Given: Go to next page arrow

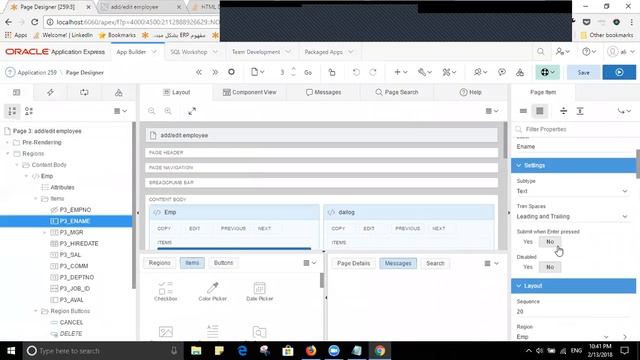Looking at the screenshot, I should coord(215,72).
